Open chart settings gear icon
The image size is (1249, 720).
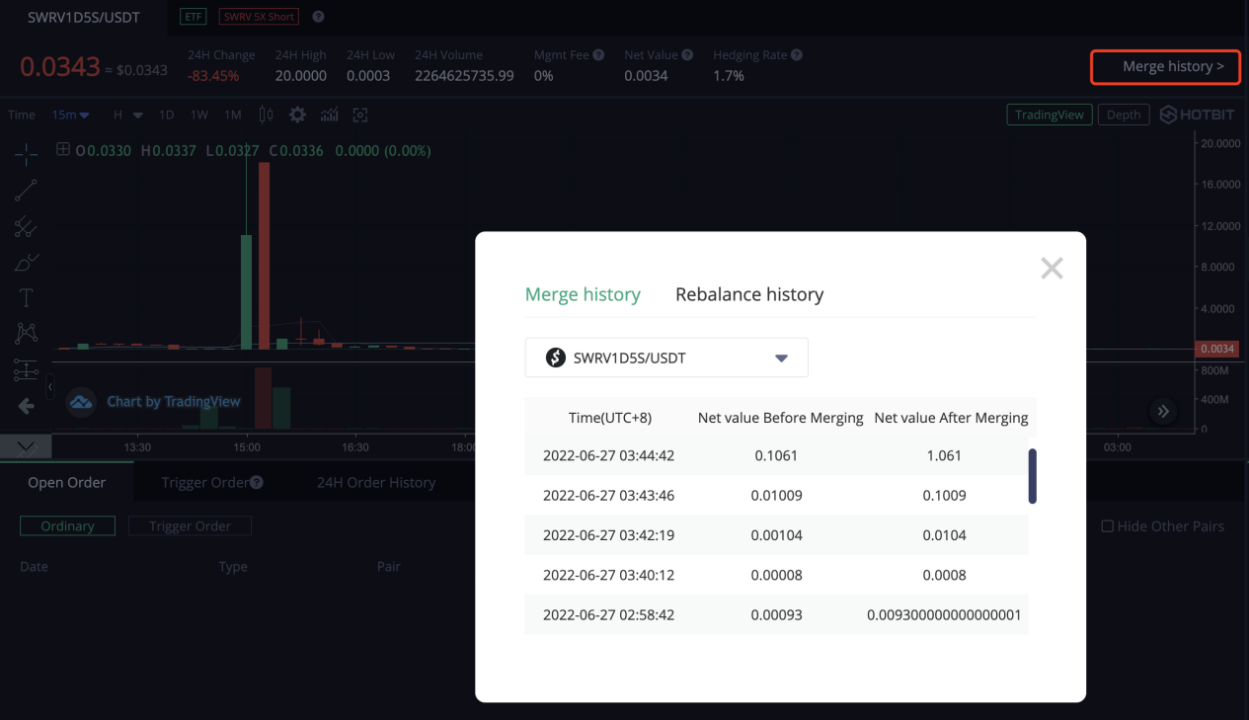click(x=297, y=115)
